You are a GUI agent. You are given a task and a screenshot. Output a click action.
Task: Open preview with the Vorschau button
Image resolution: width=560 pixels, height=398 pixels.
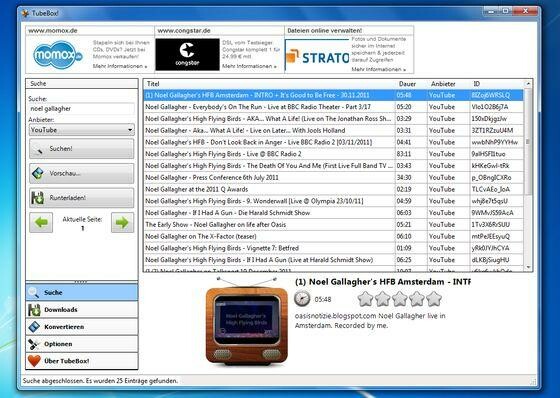point(81,174)
